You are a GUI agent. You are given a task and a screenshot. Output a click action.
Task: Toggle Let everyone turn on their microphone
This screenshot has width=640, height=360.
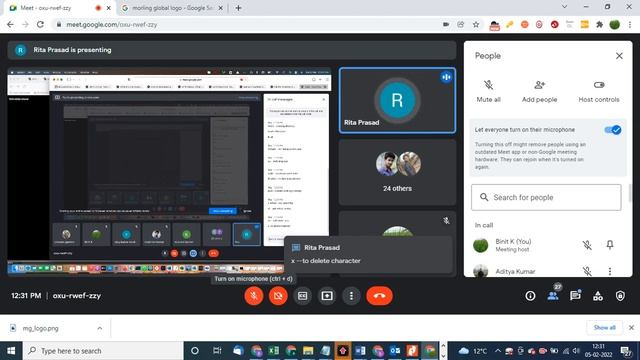[x=613, y=130]
